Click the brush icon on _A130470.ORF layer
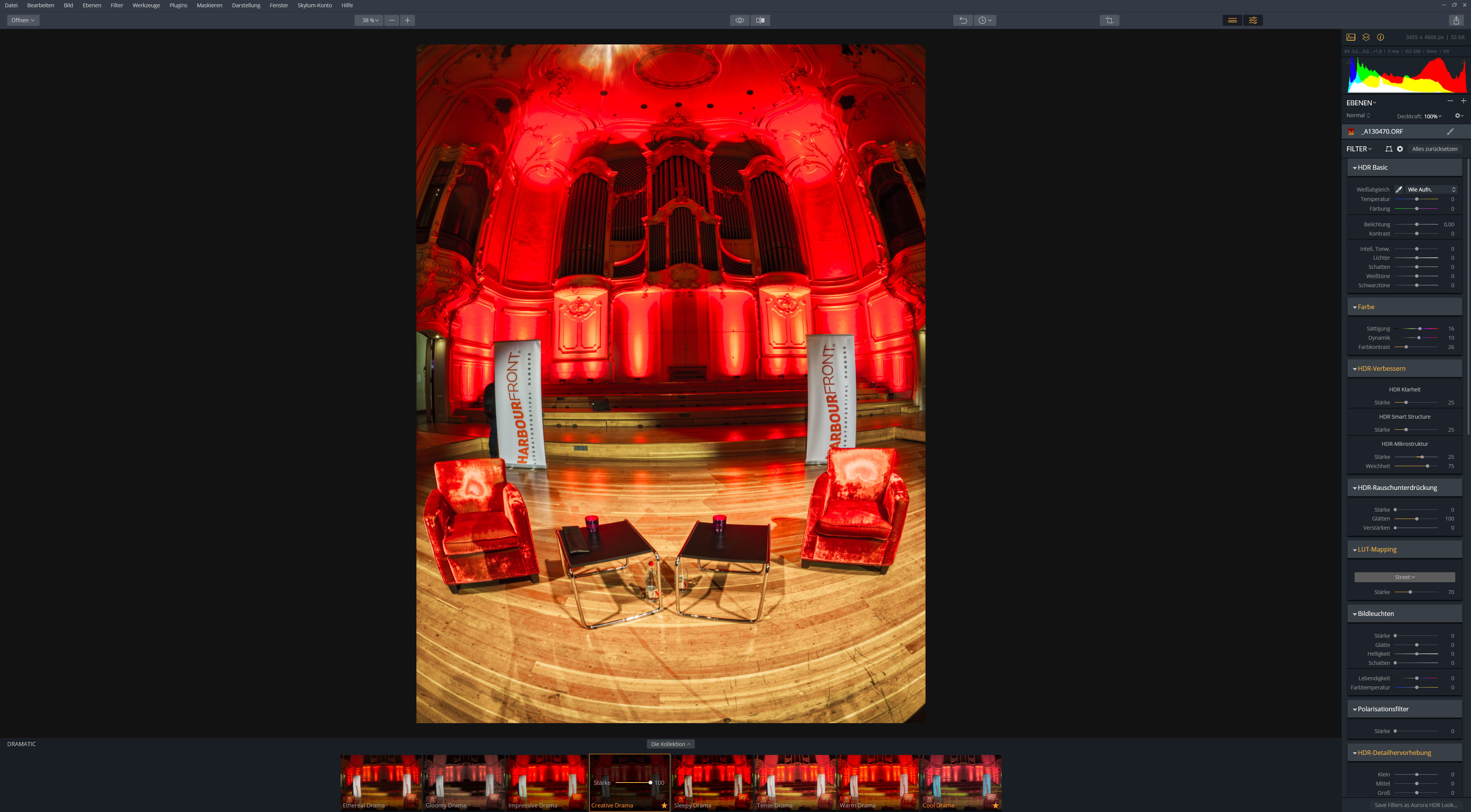 pyautogui.click(x=1450, y=131)
